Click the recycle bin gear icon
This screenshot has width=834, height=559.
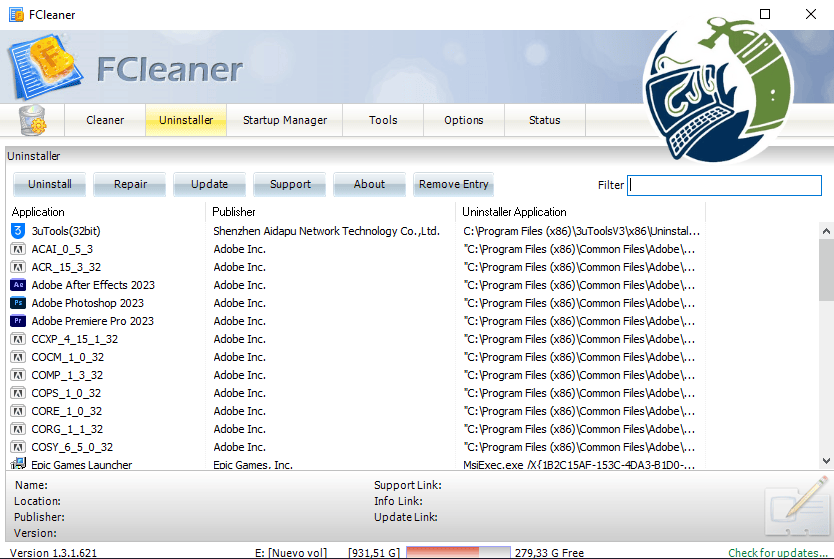(x=32, y=120)
